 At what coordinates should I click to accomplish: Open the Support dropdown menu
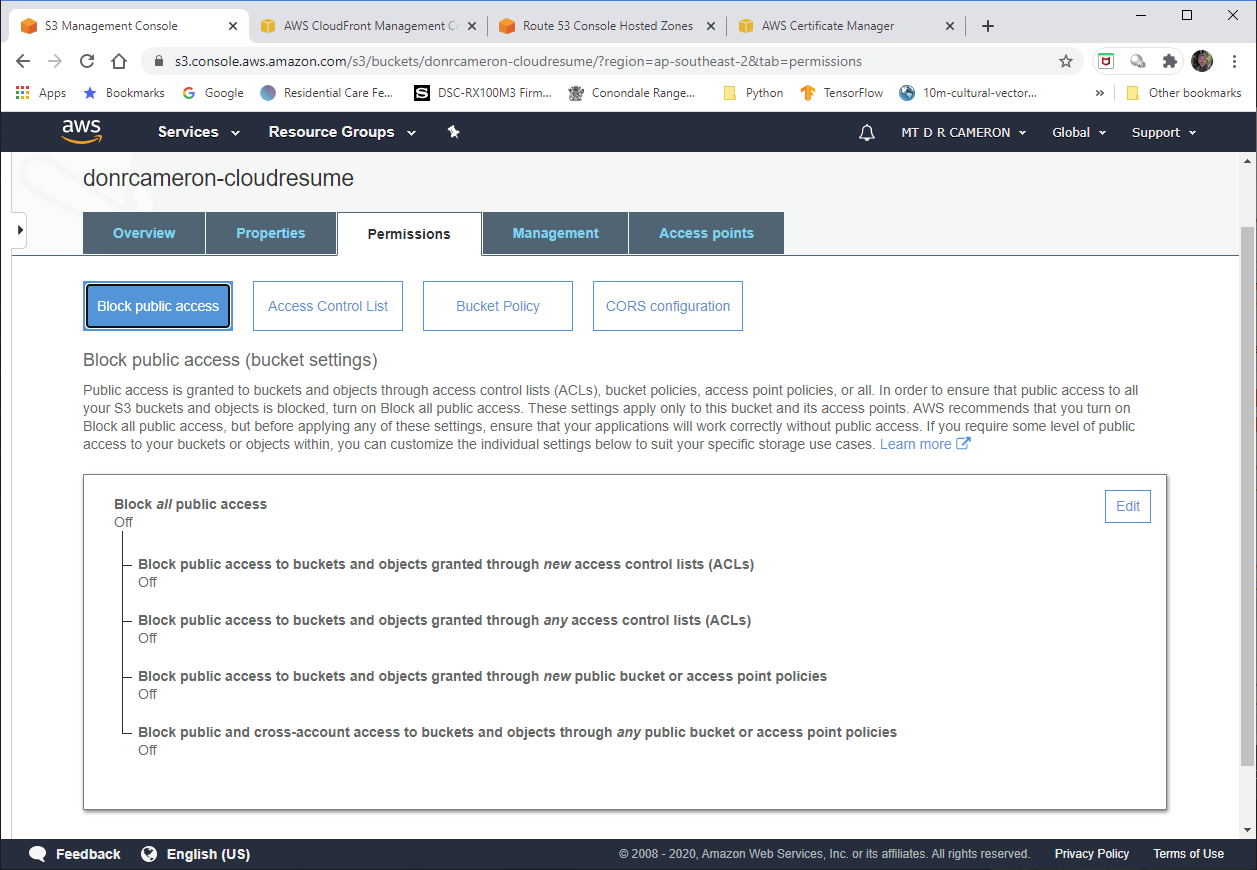coord(1164,132)
